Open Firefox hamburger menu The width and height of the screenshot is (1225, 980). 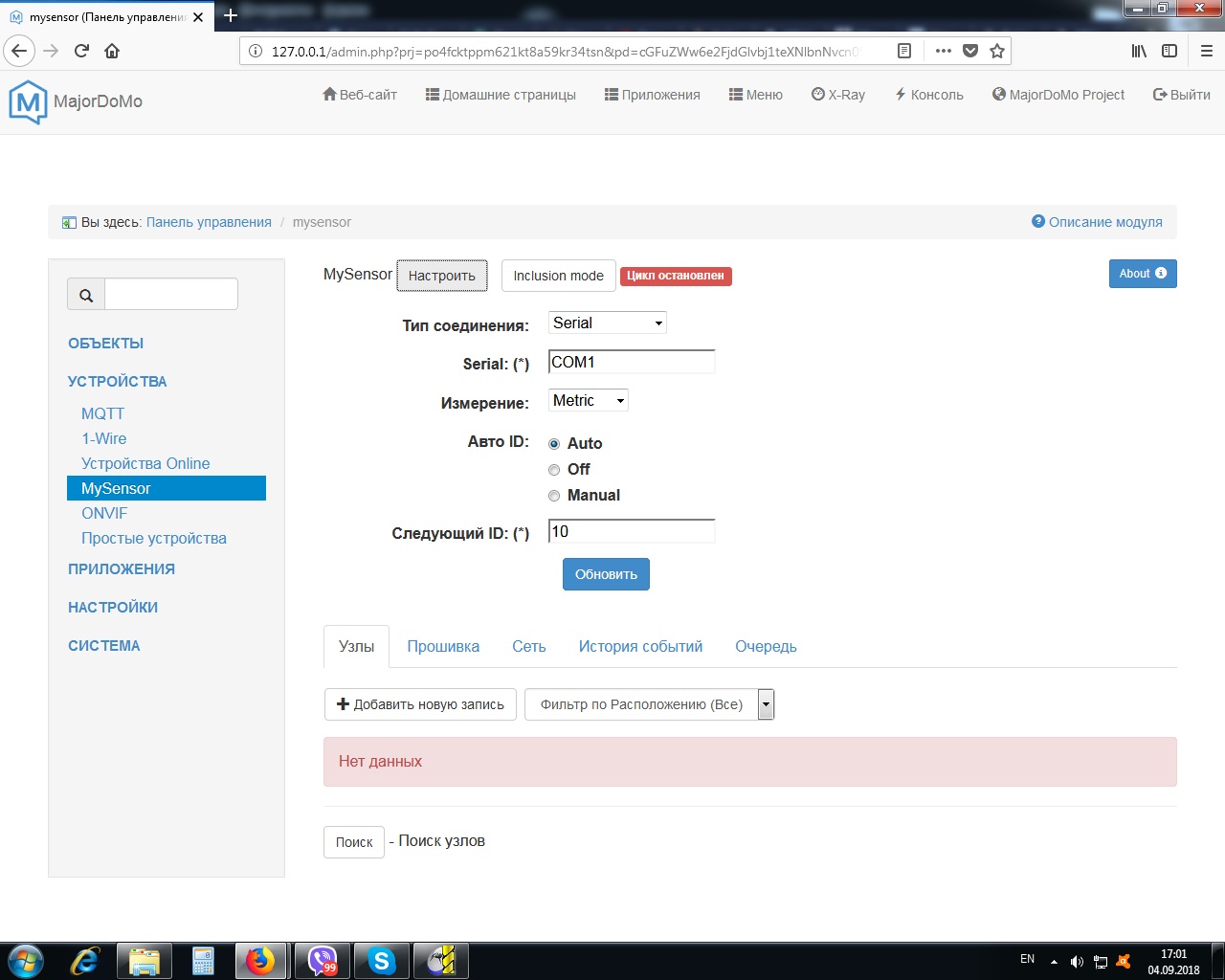coord(1207,51)
